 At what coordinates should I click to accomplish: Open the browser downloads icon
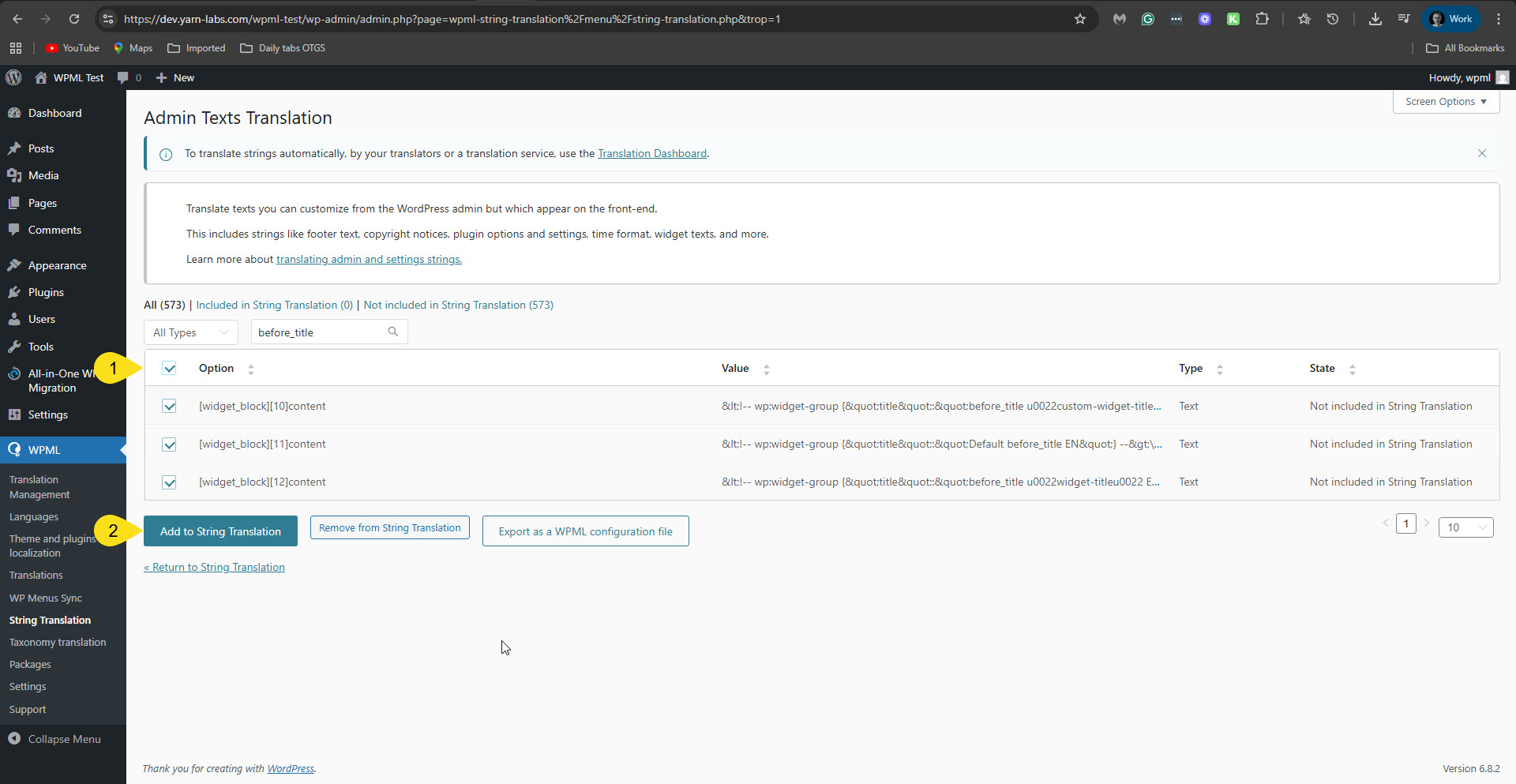1375,19
